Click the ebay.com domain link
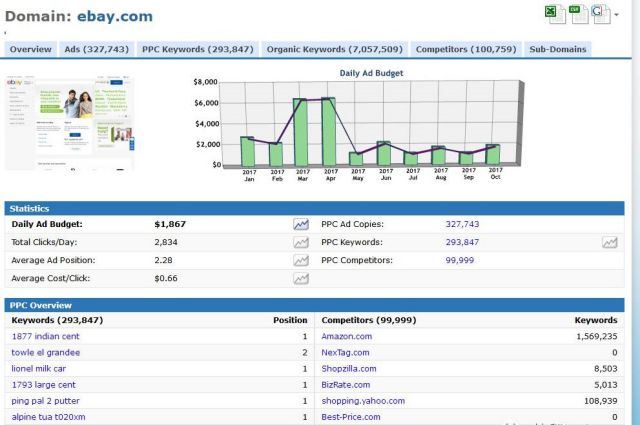The width and height of the screenshot is (640, 425). tap(115, 16)
